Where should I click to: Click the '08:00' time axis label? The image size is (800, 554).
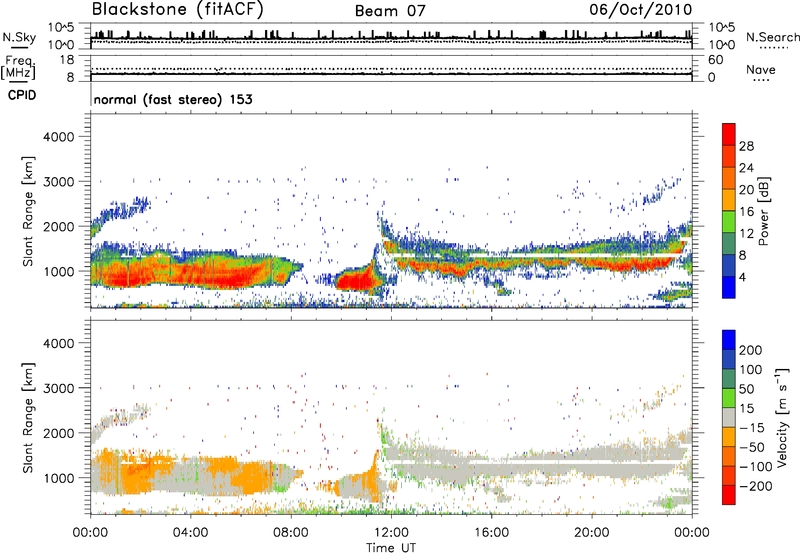click(291, 533)
